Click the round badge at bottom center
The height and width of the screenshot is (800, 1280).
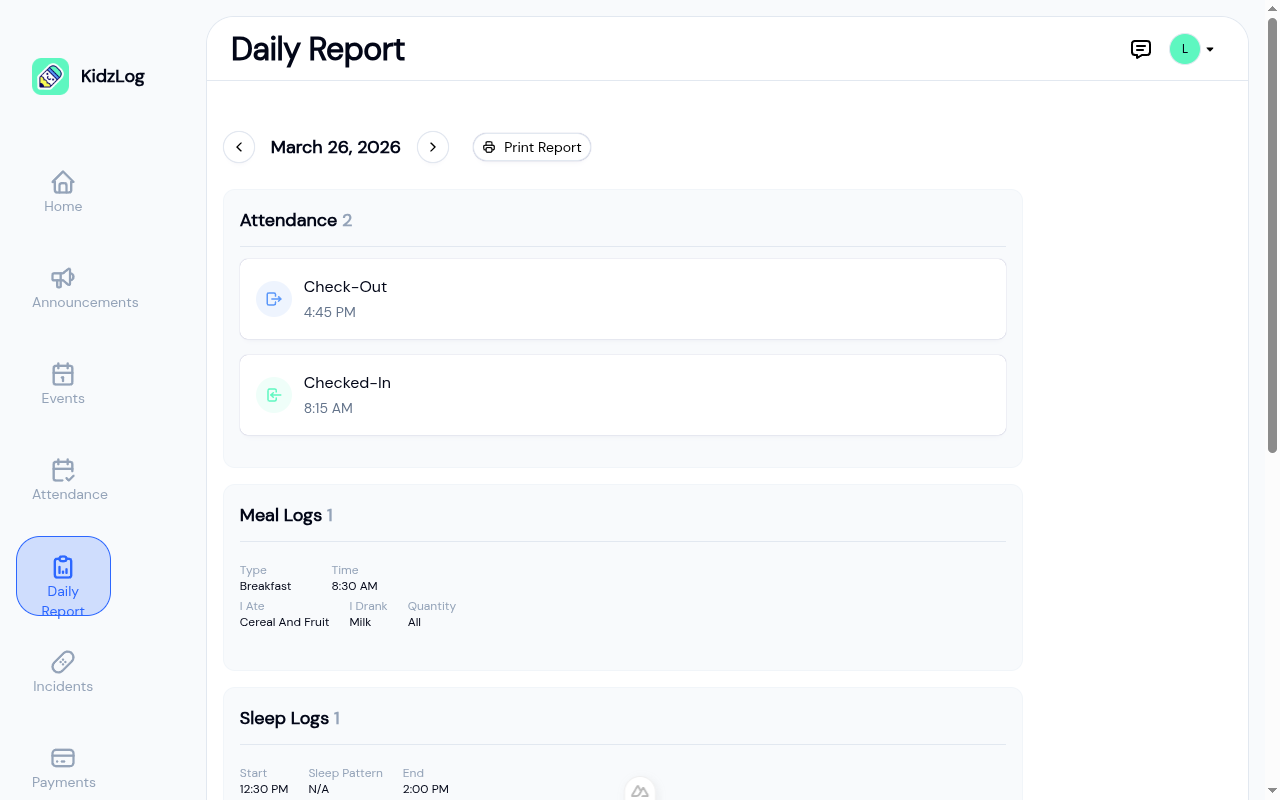point(640,790)
